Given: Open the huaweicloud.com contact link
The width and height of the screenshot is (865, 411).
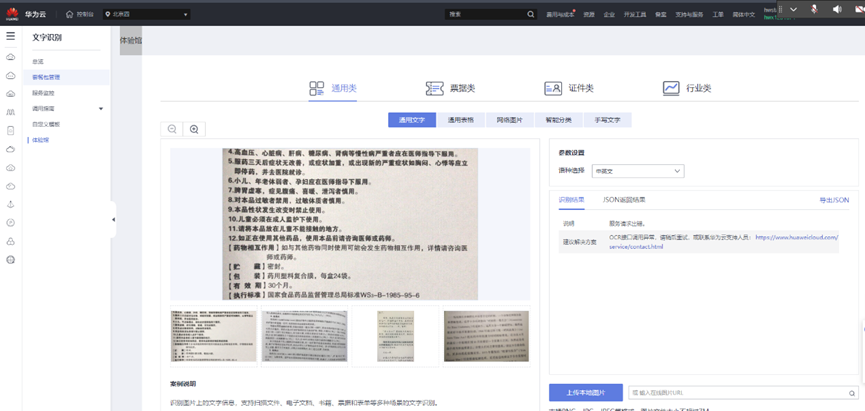Looking at the screenshot, I should [797, 237].
